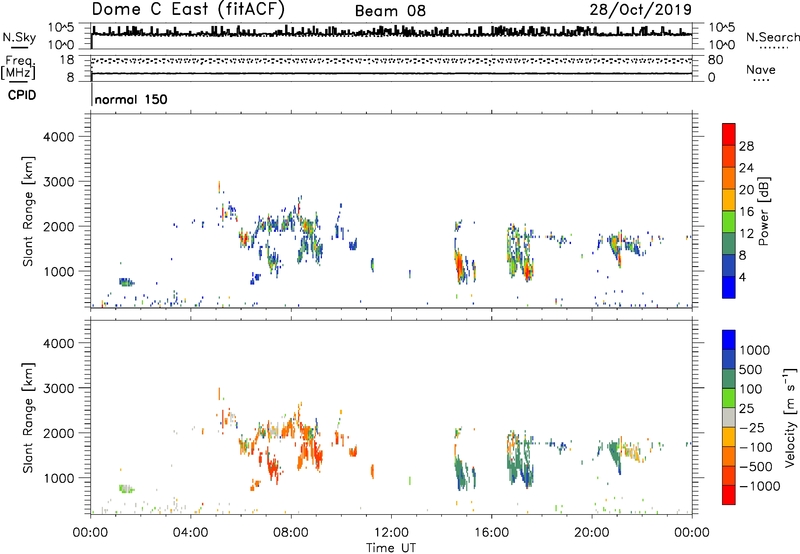
Task: Click the "Nave" legend label
Action: tap(761, 69)
